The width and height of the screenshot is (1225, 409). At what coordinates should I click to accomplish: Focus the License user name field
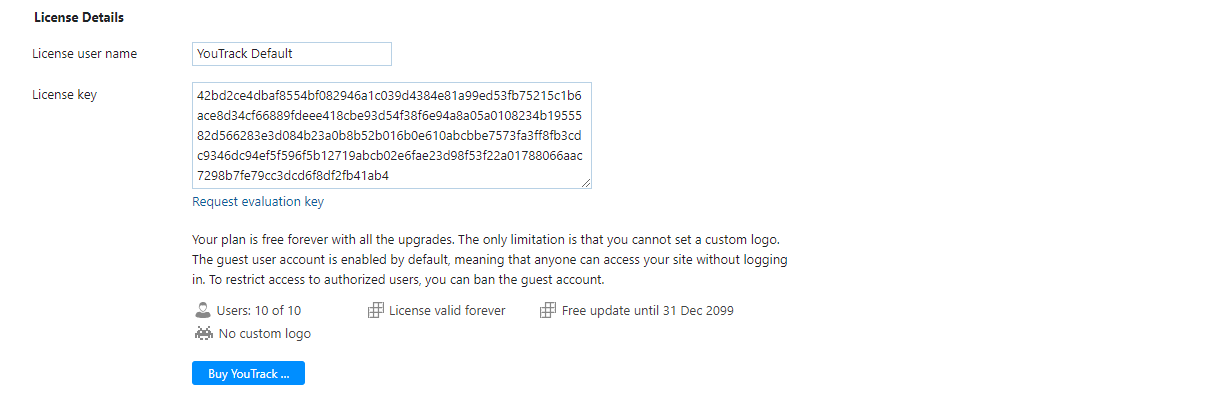click(291, 54)
